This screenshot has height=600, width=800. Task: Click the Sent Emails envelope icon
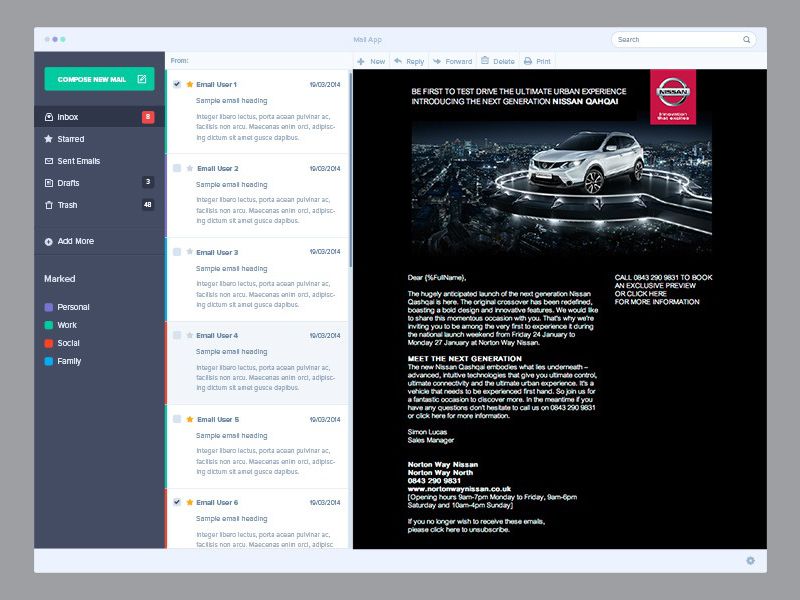[x=49, y=161]
